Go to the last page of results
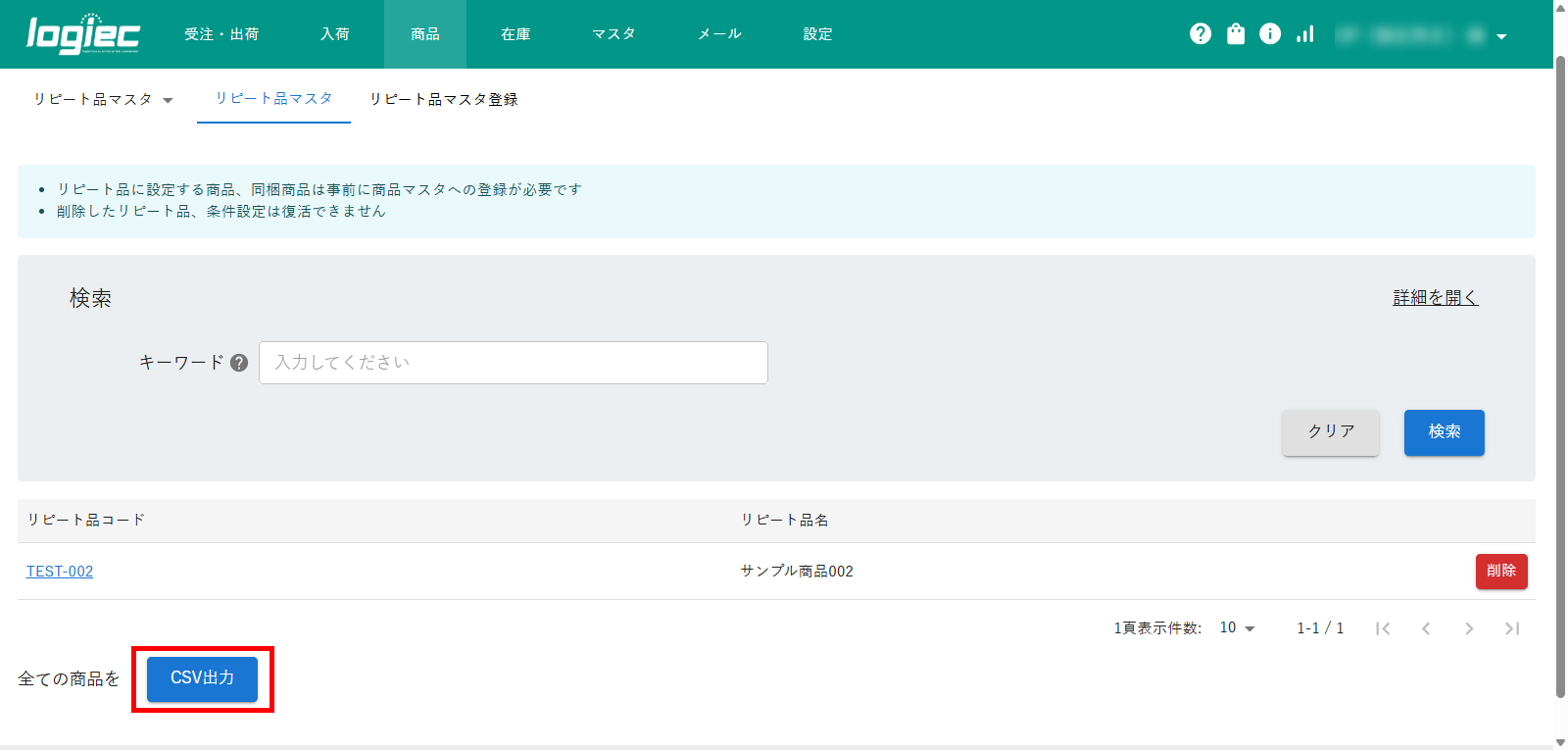1568x750 pixels. coord(1512,628)
